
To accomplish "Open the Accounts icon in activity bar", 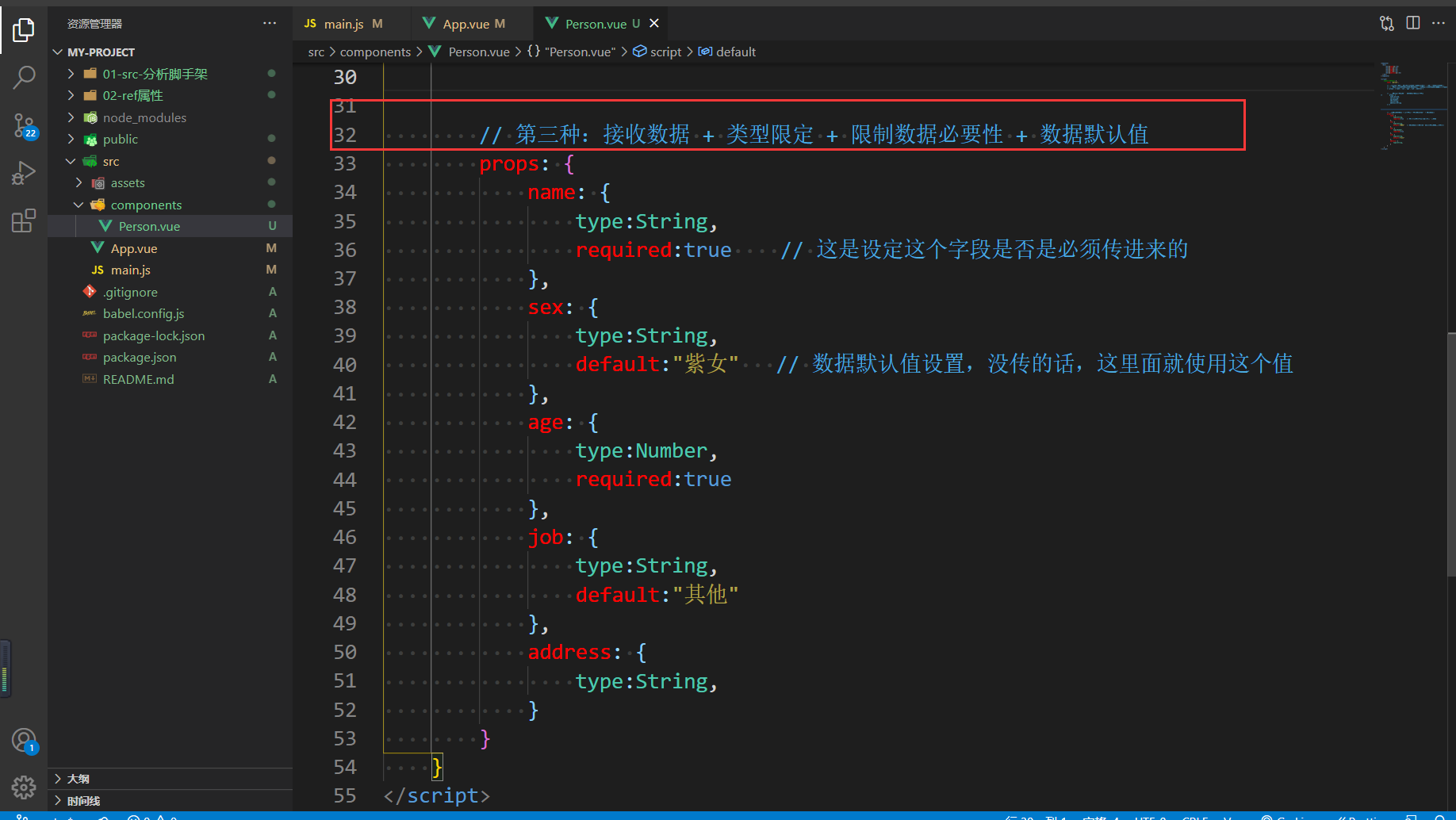I will pos(24,741).
